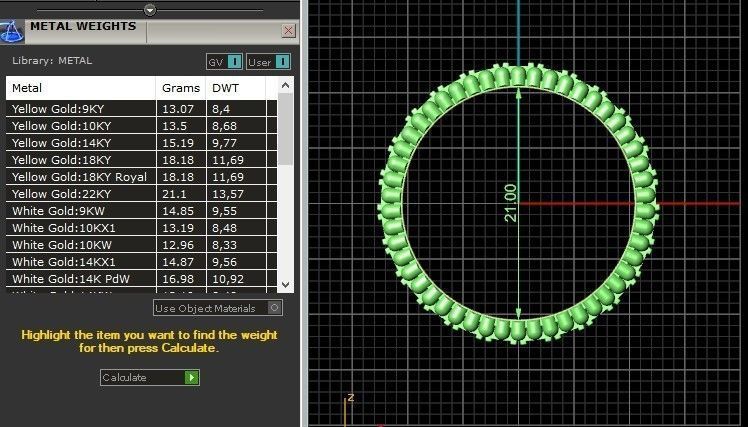Click the 14.85 grams value

pyautogui.click(x=178, y=211)
